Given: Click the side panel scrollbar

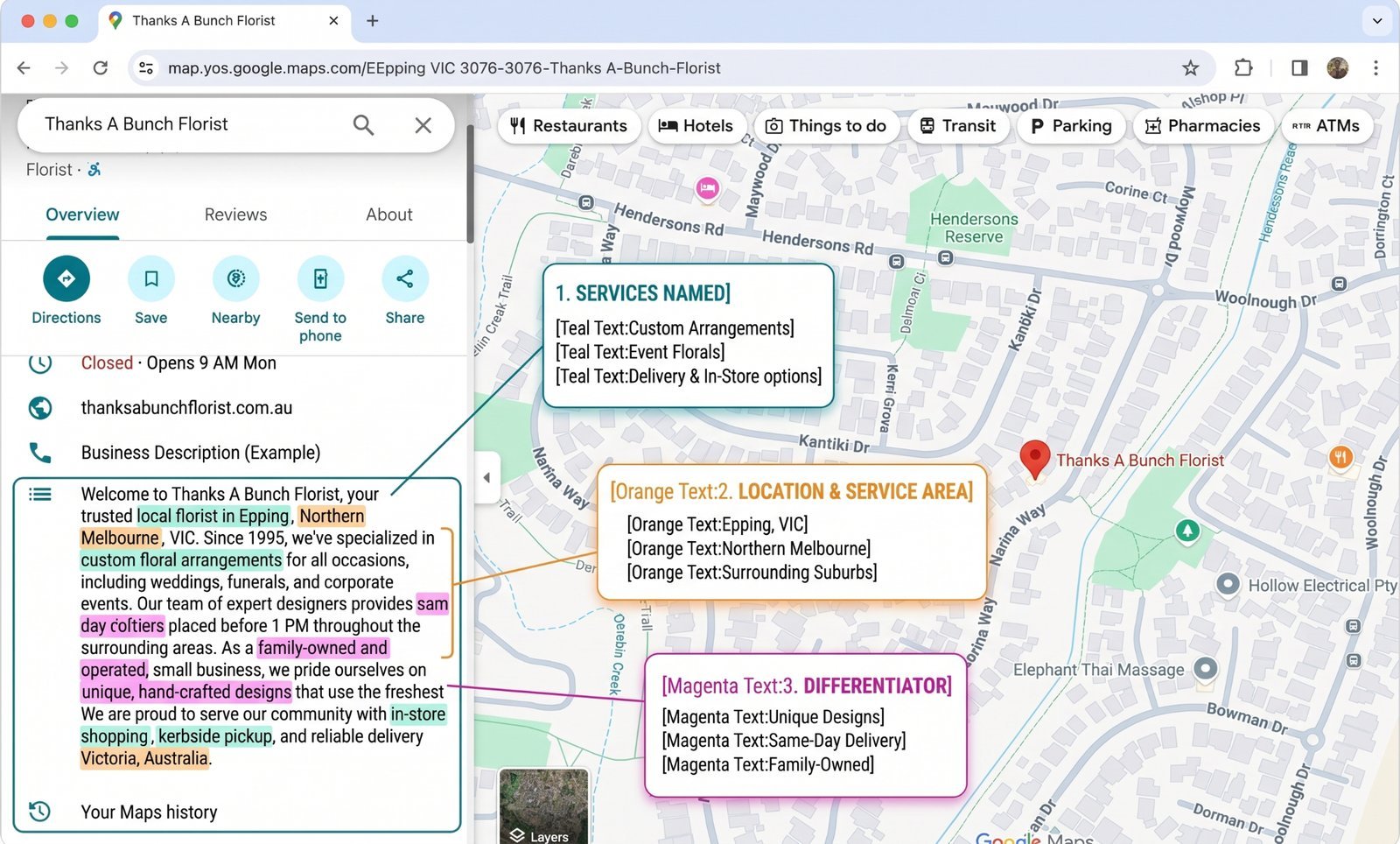Looking at the screenshot, I should point(470,184).
